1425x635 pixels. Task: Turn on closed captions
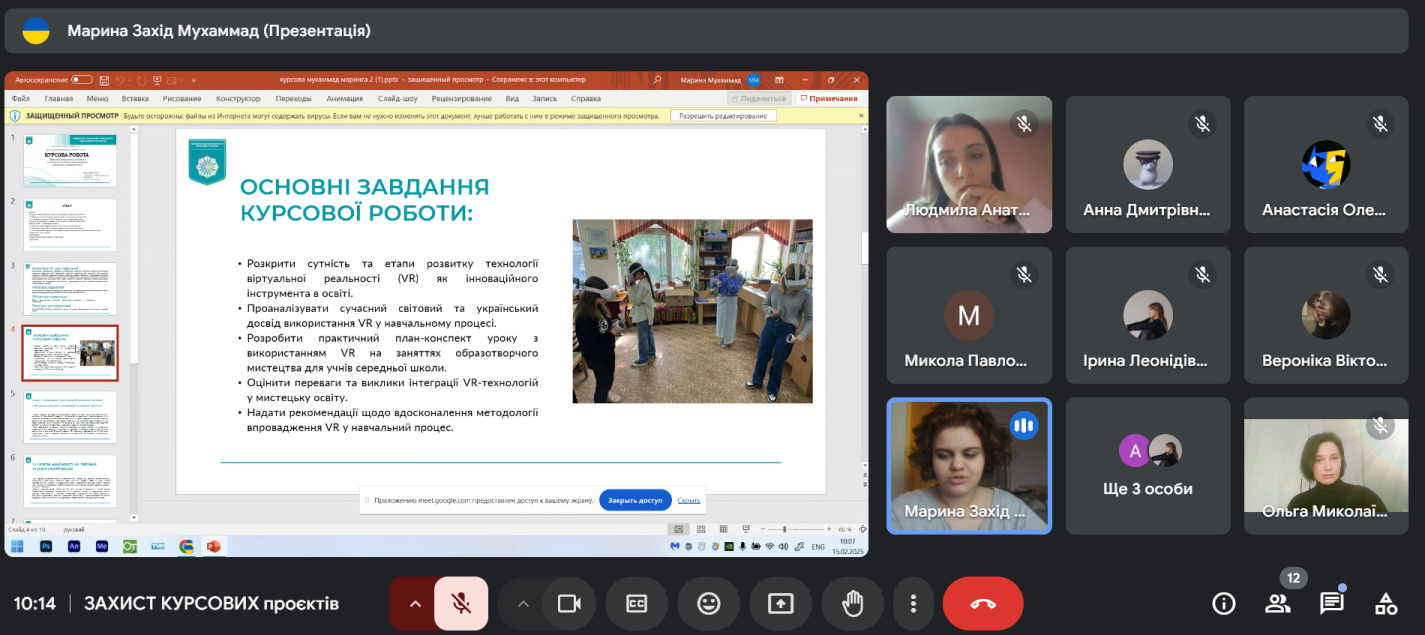pos(637,604)
